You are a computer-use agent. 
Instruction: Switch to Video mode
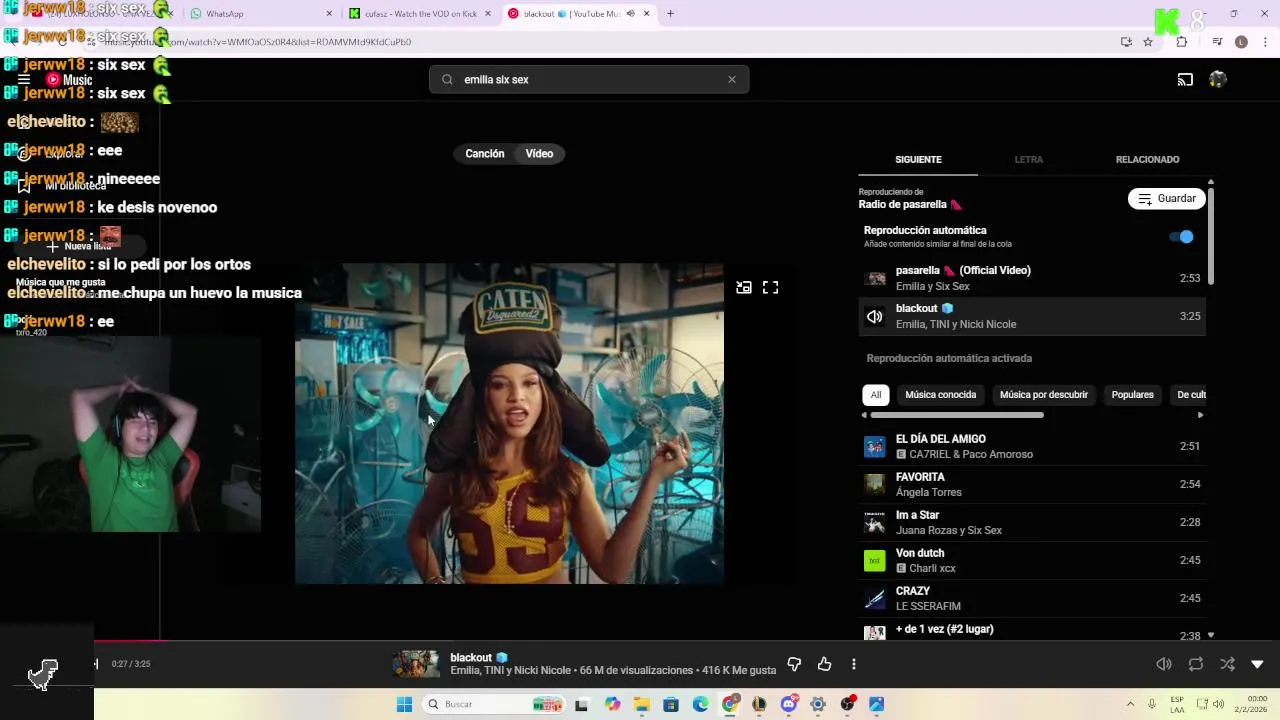click(539, 154)
